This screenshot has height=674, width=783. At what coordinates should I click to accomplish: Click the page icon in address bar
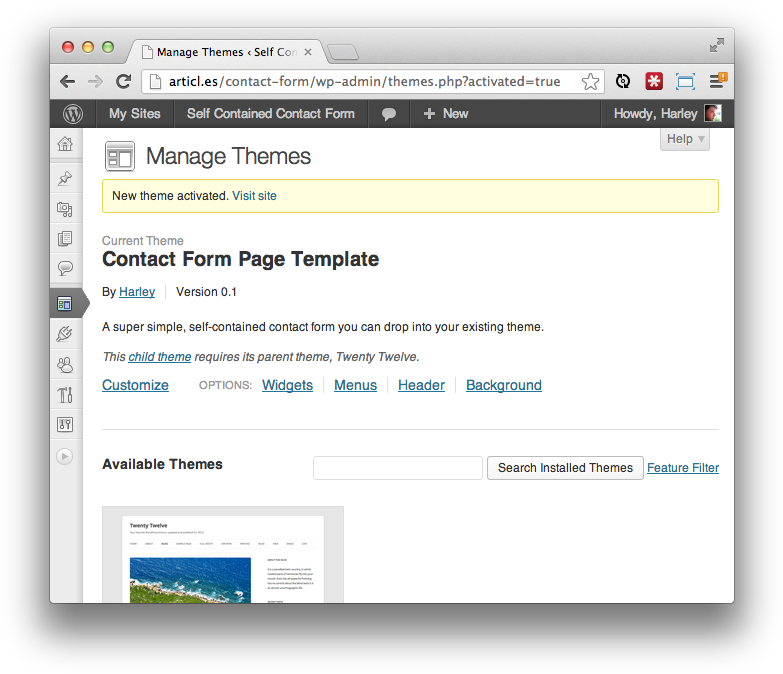click(156, 81)
